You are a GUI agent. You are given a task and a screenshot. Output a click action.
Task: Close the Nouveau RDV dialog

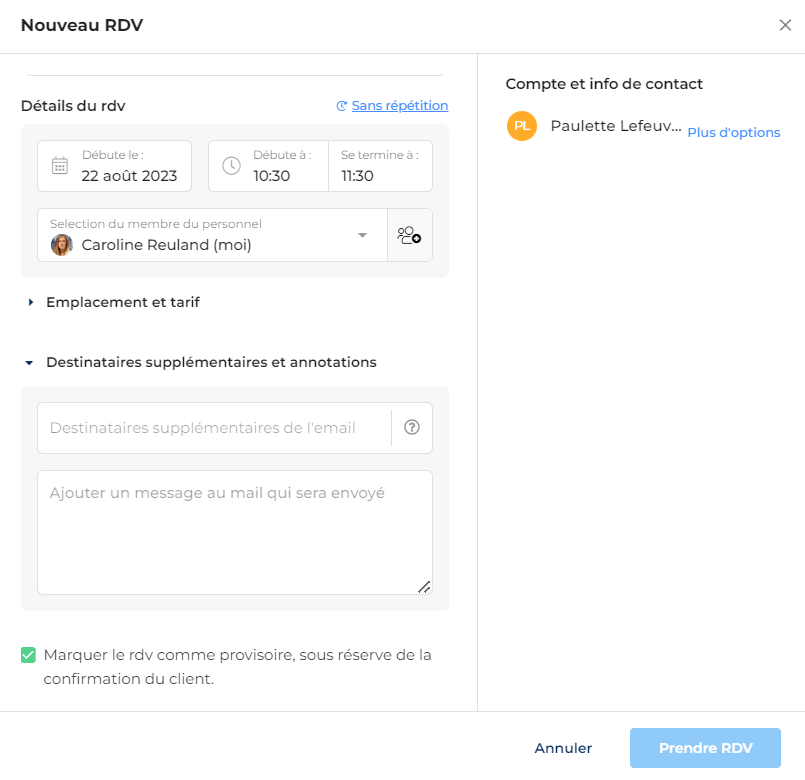point(785,25)
